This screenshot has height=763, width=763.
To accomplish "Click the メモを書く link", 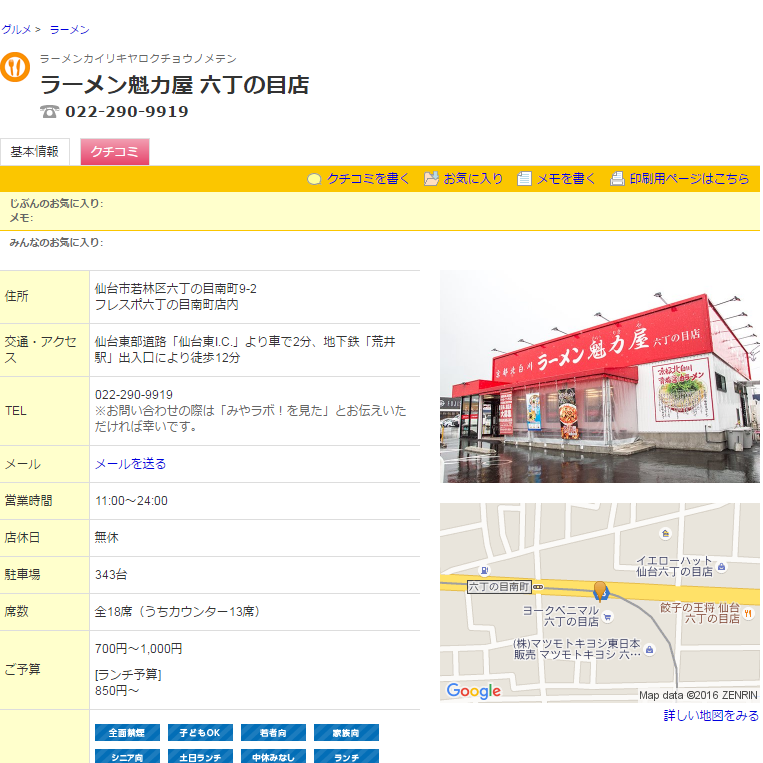I will tap(566, 179).
